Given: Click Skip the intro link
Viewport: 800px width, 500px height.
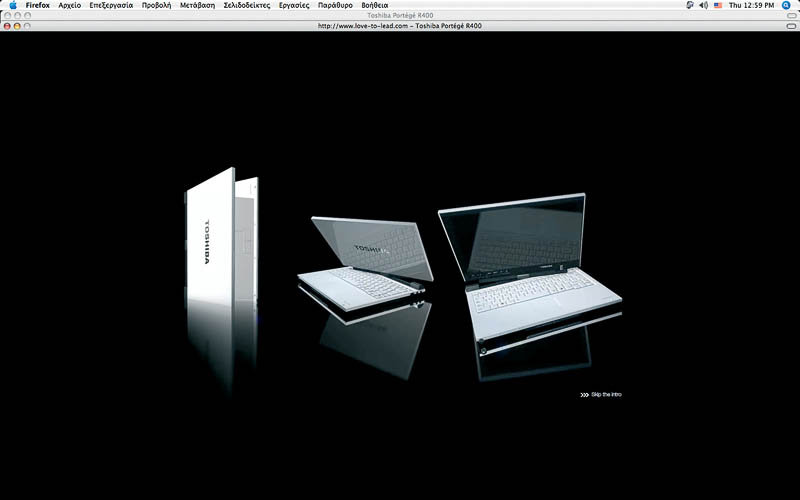Looking at the screenshot, I should point(601,394).
